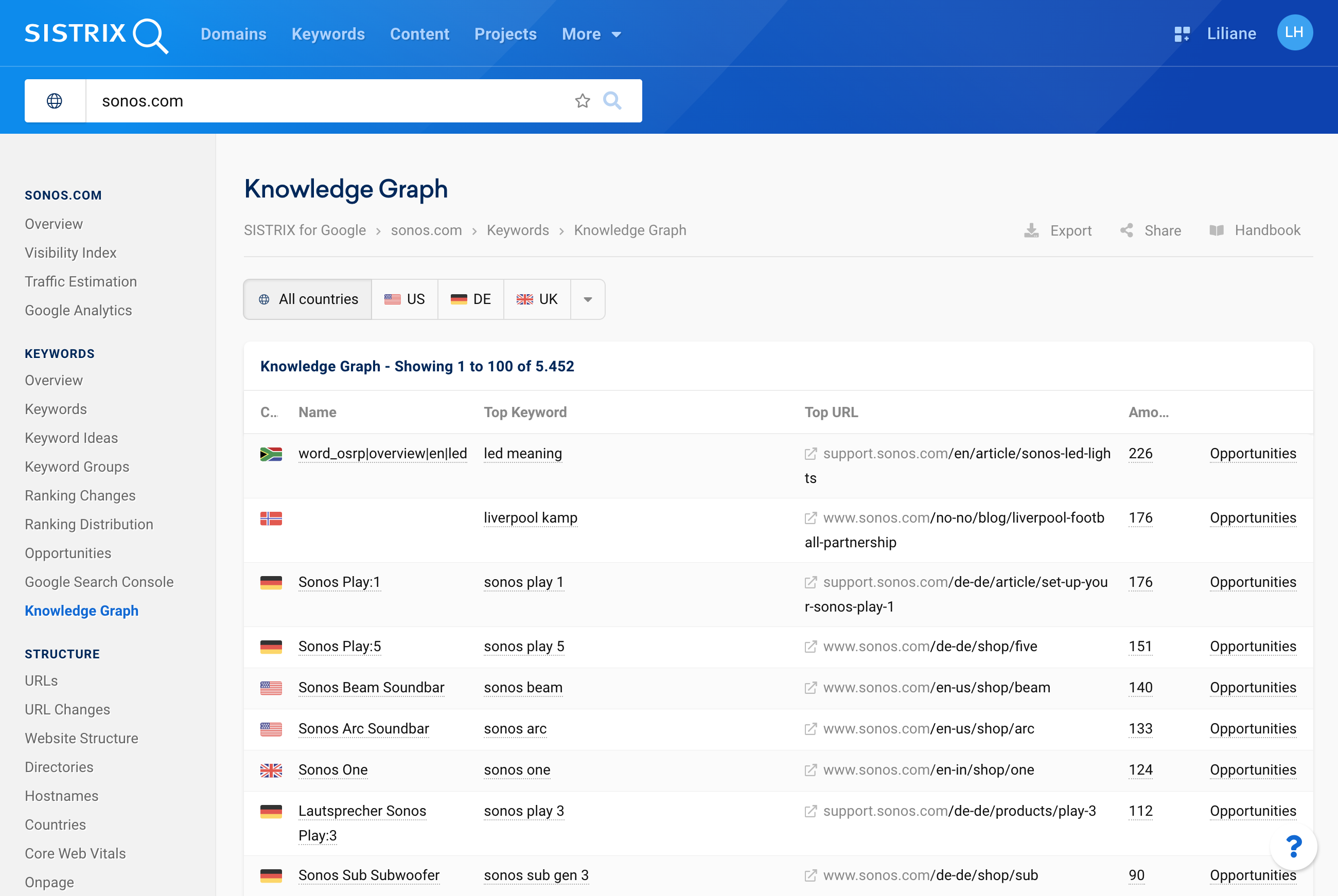Viewport: 1338px width, 896px height.
Task: Open the Domains menu
Action: point(233,34)
